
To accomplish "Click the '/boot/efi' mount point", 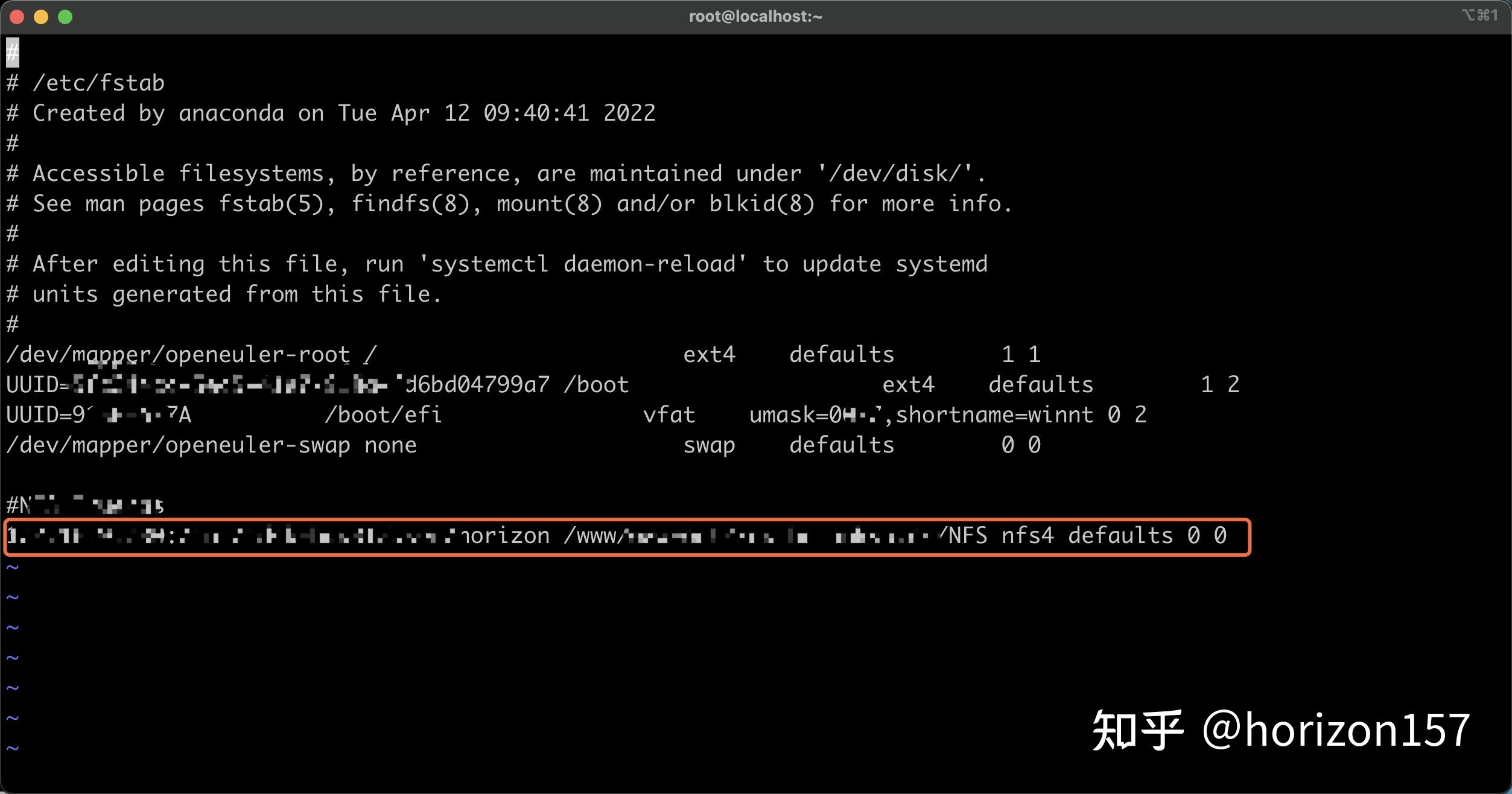I will point(383,414).
